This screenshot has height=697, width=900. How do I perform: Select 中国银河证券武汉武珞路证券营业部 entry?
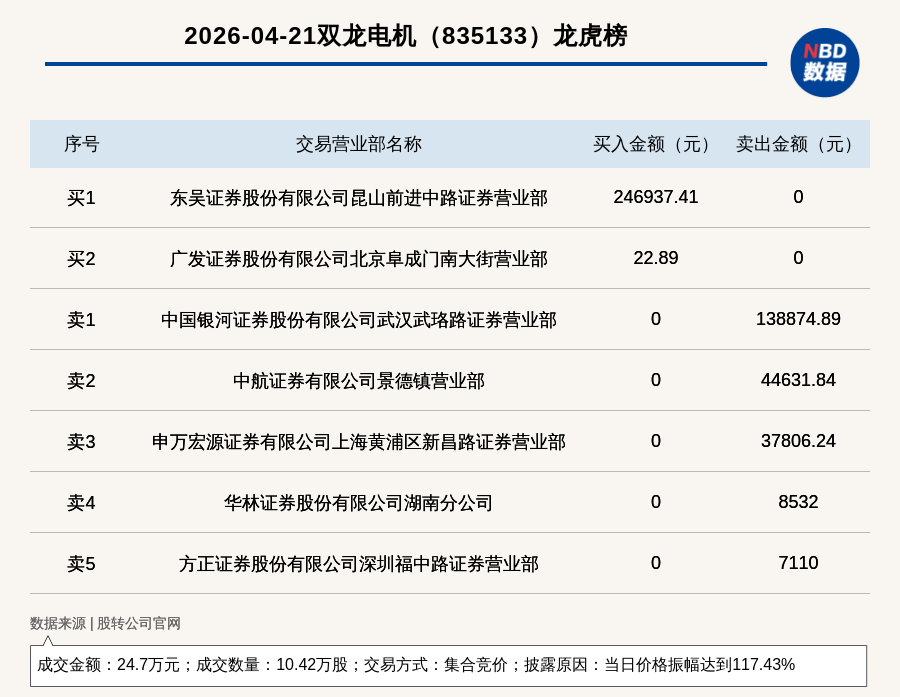[x=358, y=320]
